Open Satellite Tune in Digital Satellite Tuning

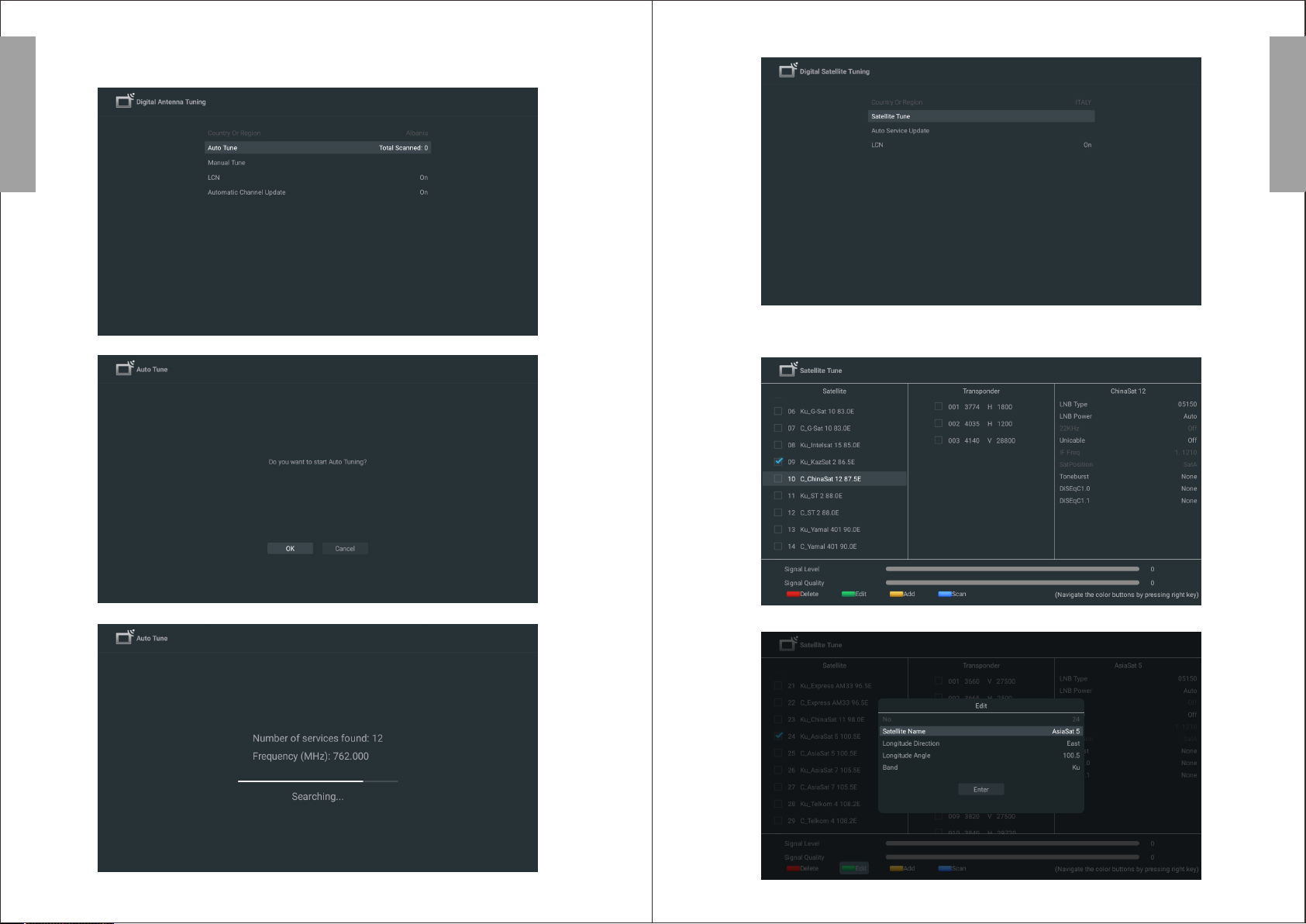click(981, 116)
